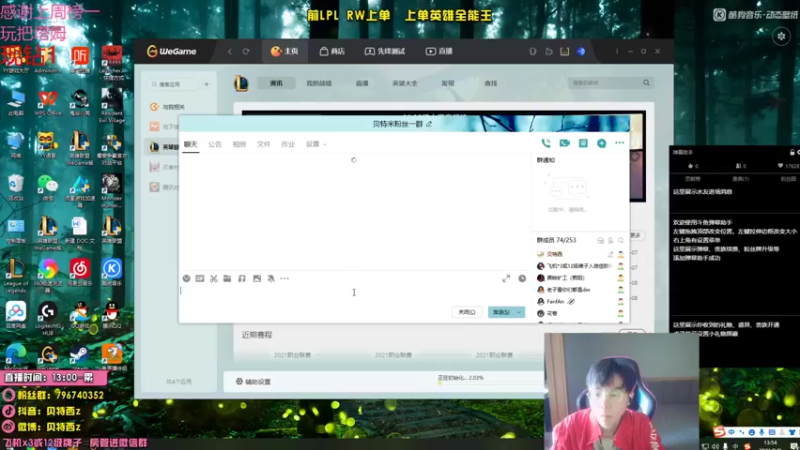Open the emoji picker in chat toolbar
The height and width of the screenshot is (450, 800).
point(187,278)
